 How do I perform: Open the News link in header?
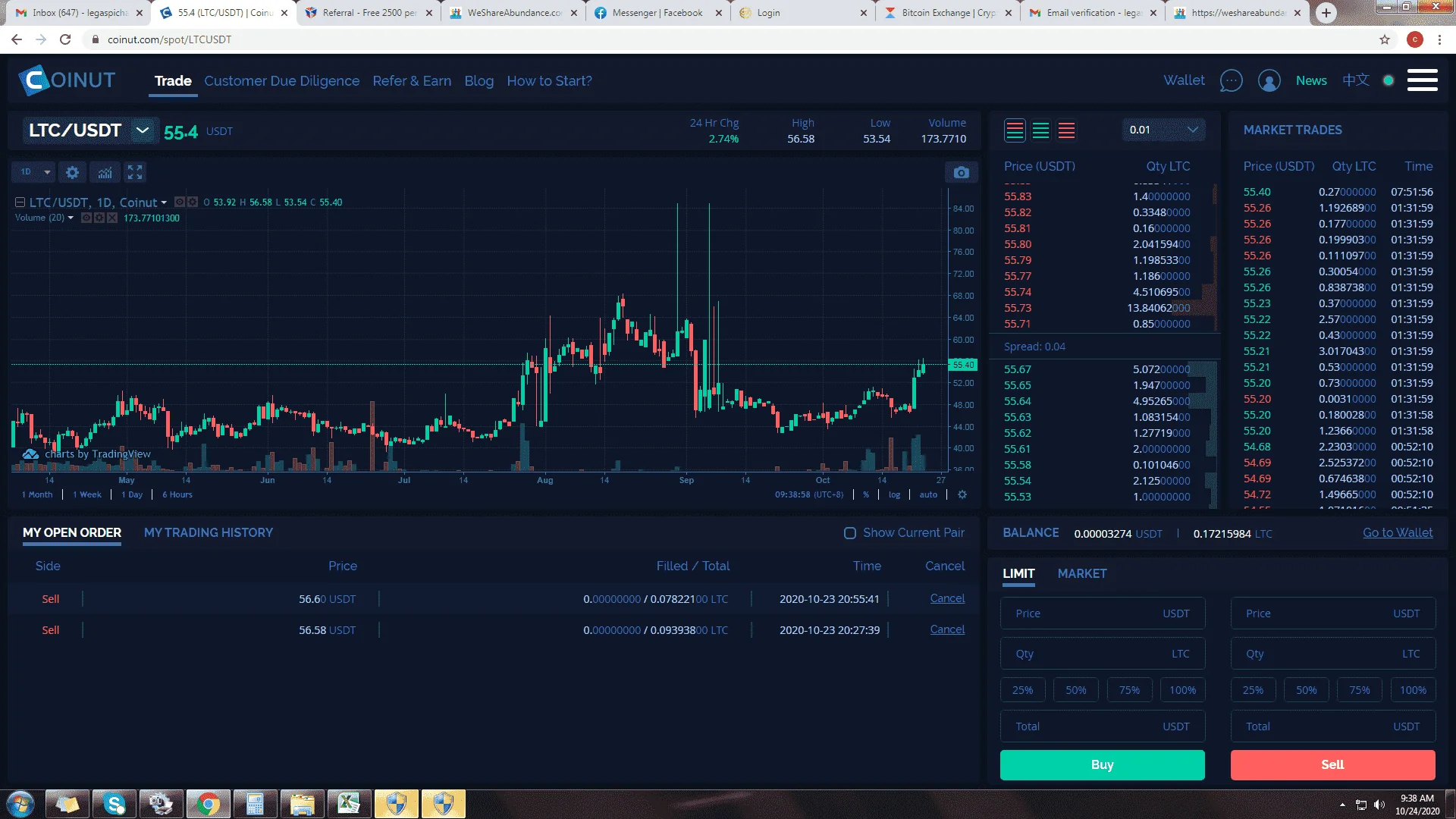[1311, 80]
